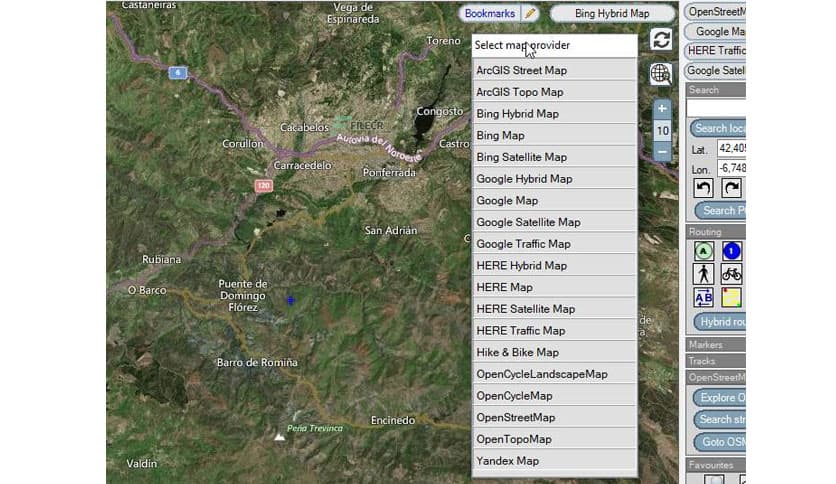Click the Google Satellite quick button in sidebar

(x=715, y=70)
